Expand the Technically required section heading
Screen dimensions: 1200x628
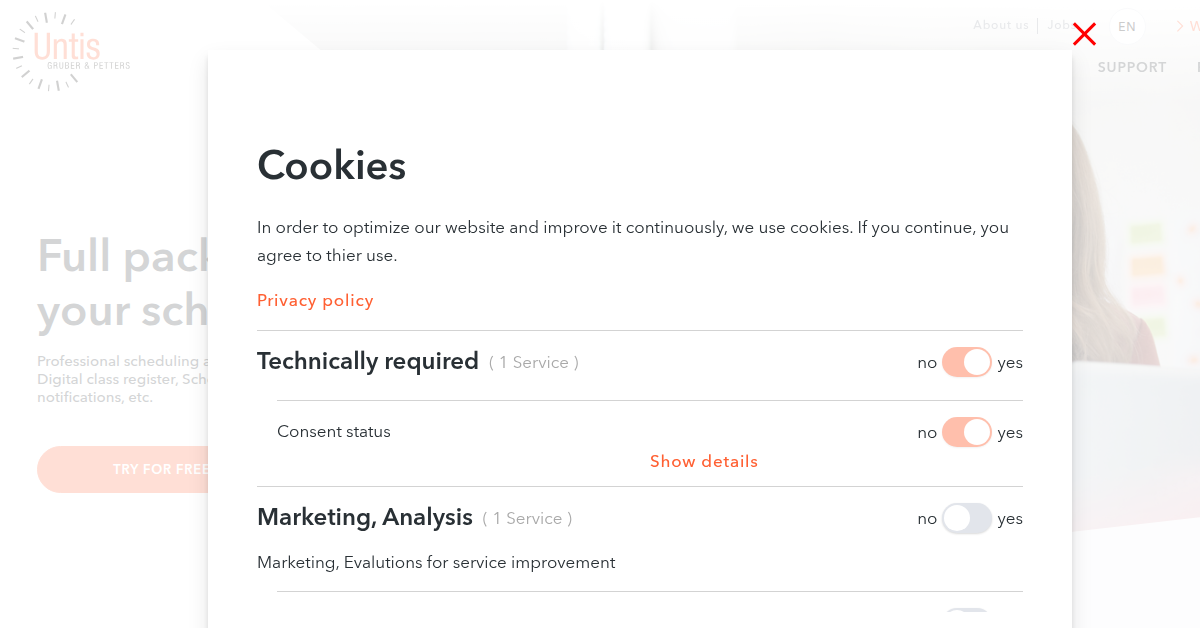368,361
